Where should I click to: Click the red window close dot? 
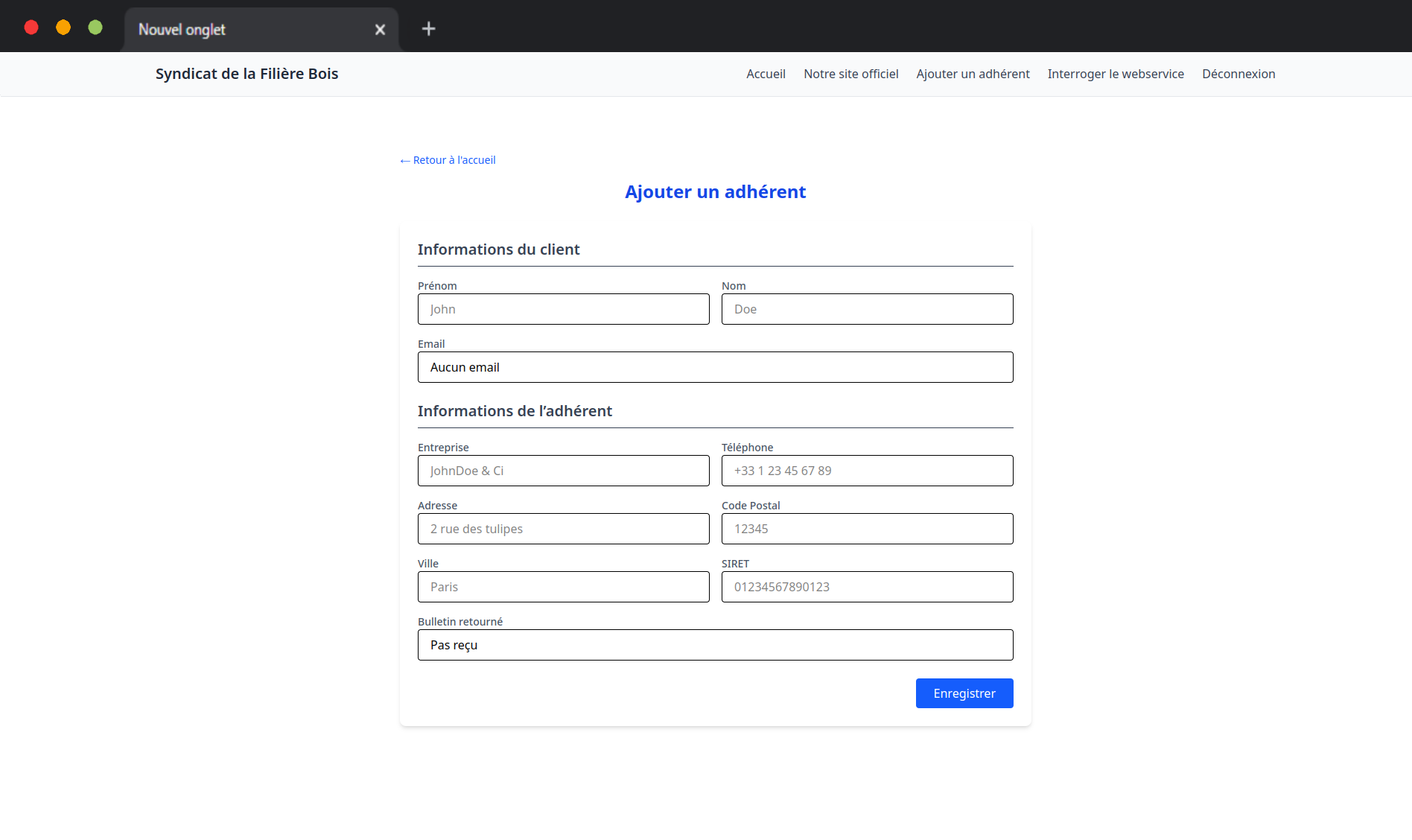click(x=31, y=28)
